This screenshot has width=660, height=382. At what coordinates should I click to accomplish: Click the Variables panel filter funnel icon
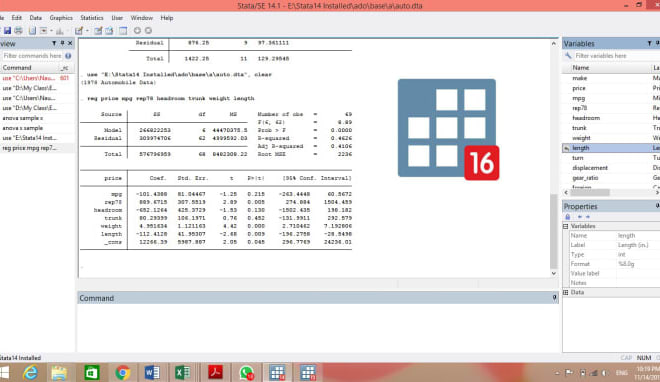[x=649, y=43]
